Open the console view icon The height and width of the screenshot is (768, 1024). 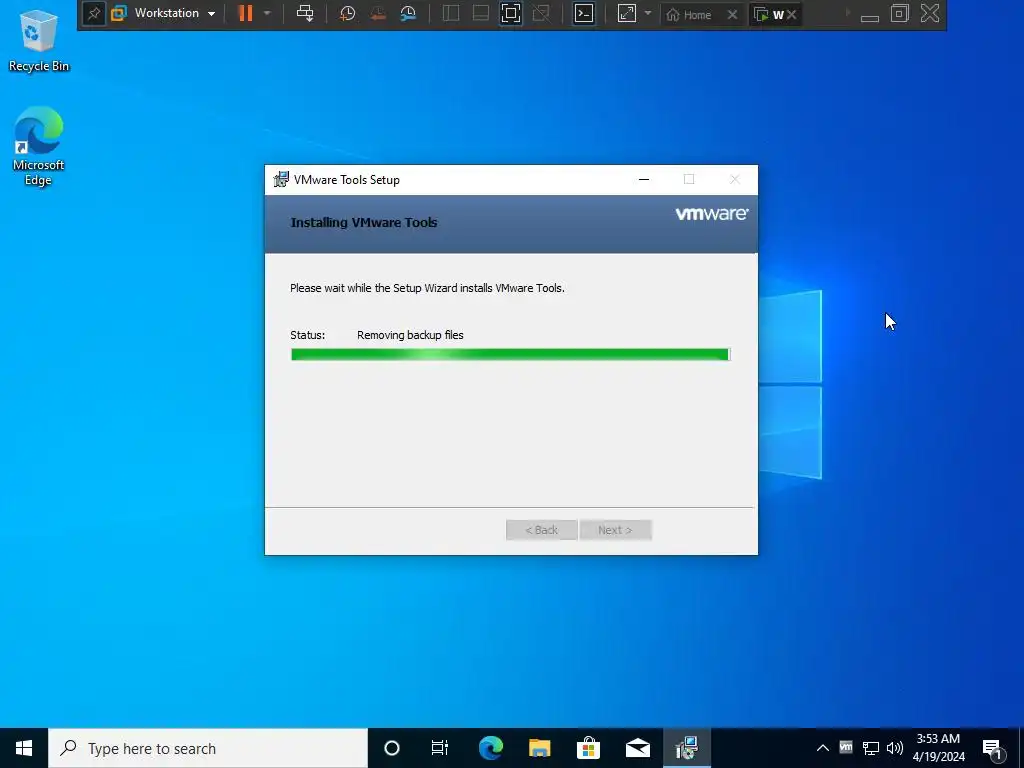(584, 13)
